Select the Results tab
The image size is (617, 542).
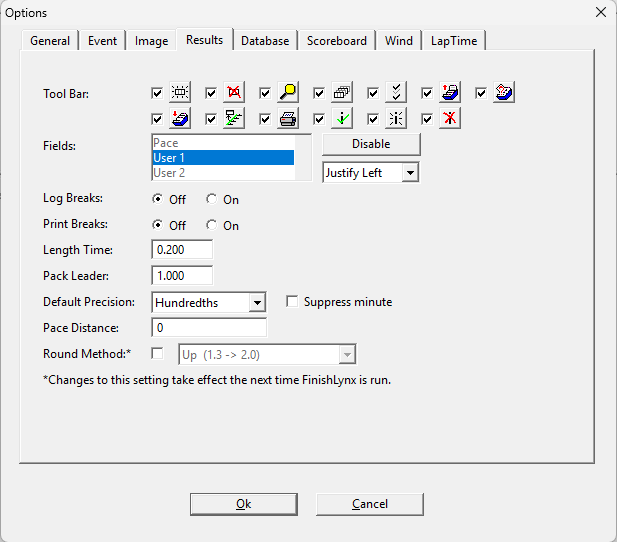point(205,40)
